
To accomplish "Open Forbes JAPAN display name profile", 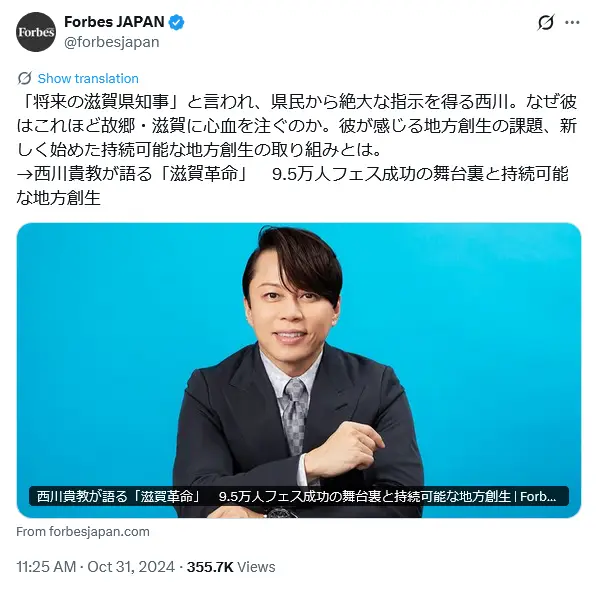I will [114, 22].
